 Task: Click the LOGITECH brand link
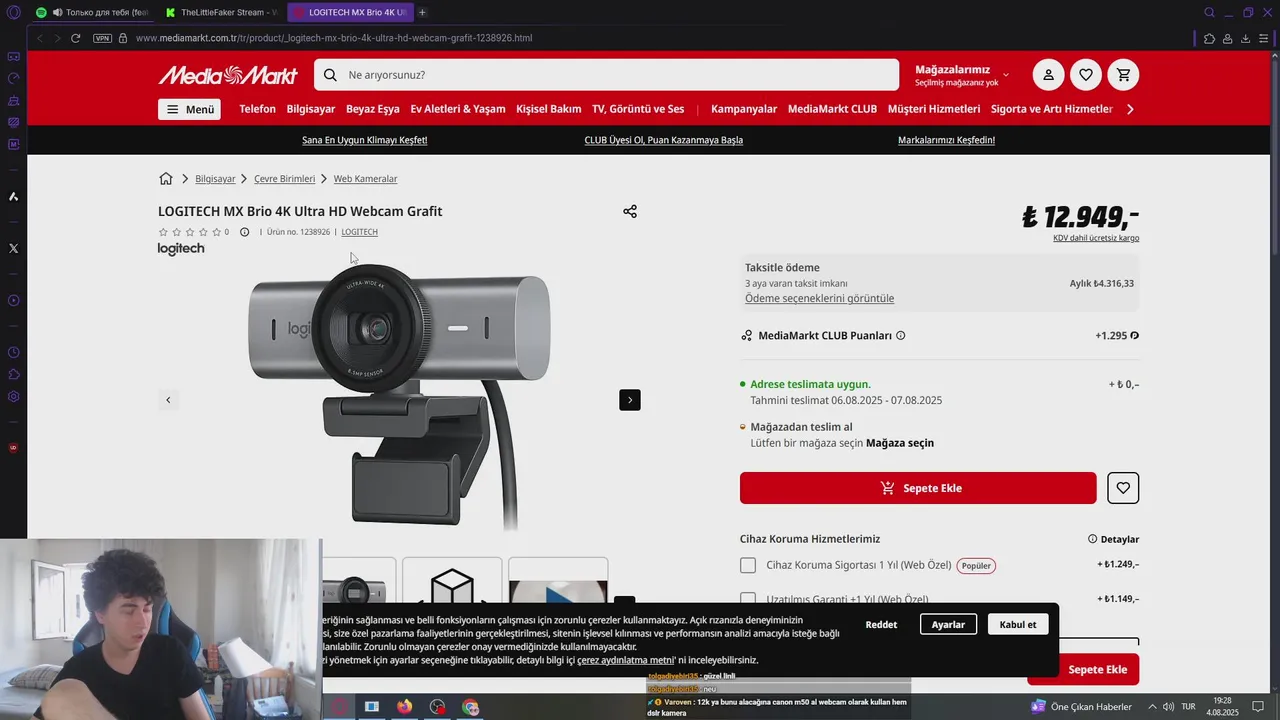(x=359, y=232)
